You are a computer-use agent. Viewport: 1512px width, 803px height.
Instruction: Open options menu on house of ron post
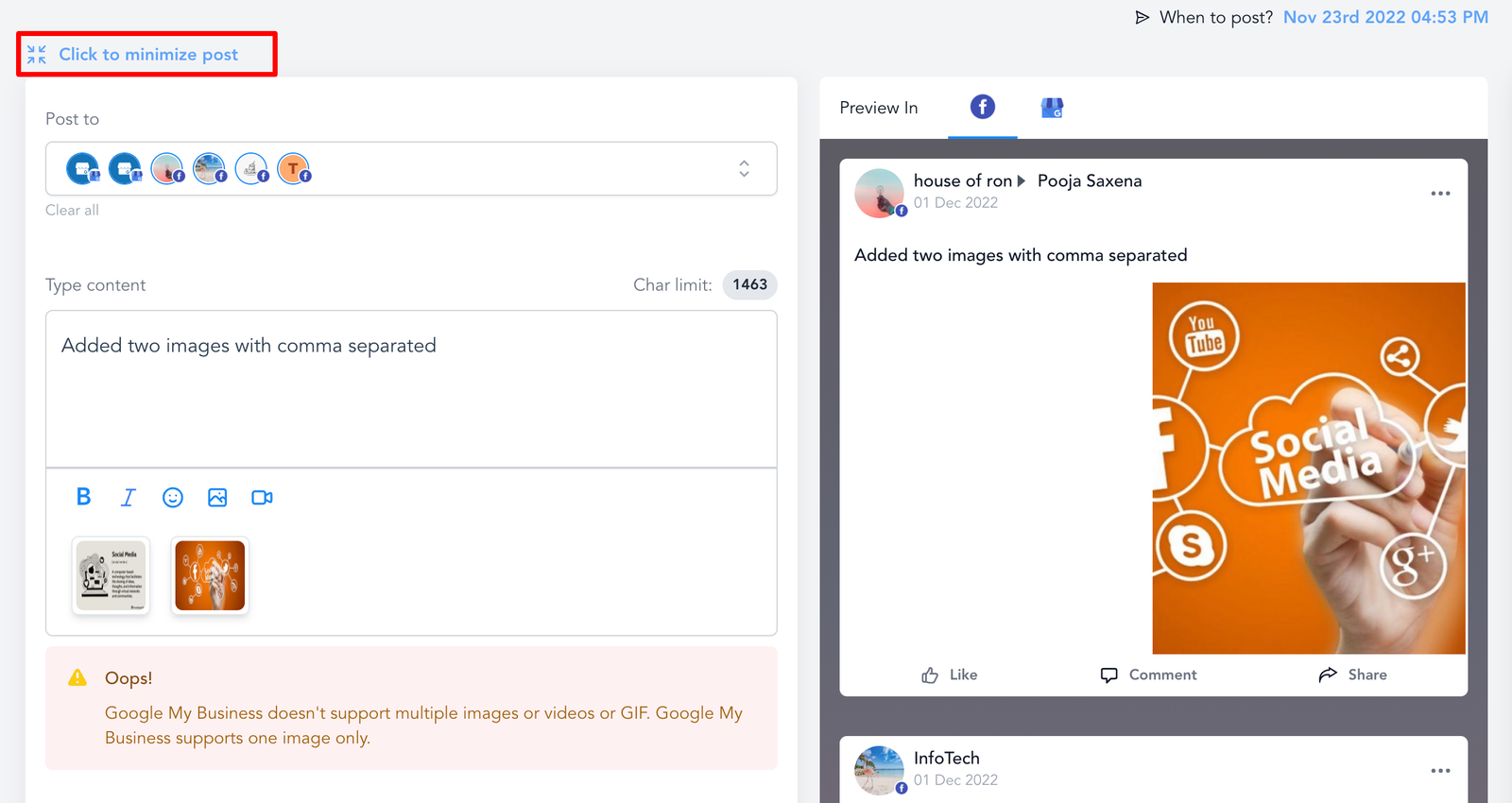[x=1440, y=194]
